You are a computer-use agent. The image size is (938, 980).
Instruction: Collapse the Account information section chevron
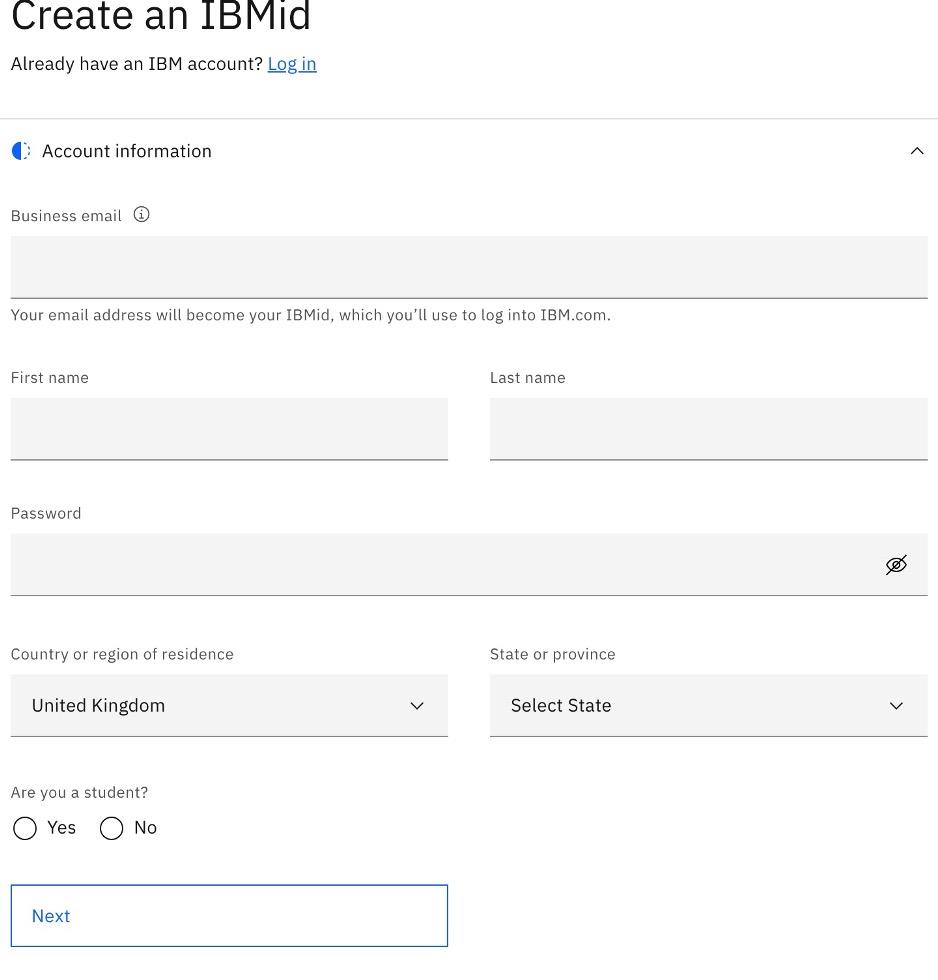pyautogui.click(x=917, y=151)
